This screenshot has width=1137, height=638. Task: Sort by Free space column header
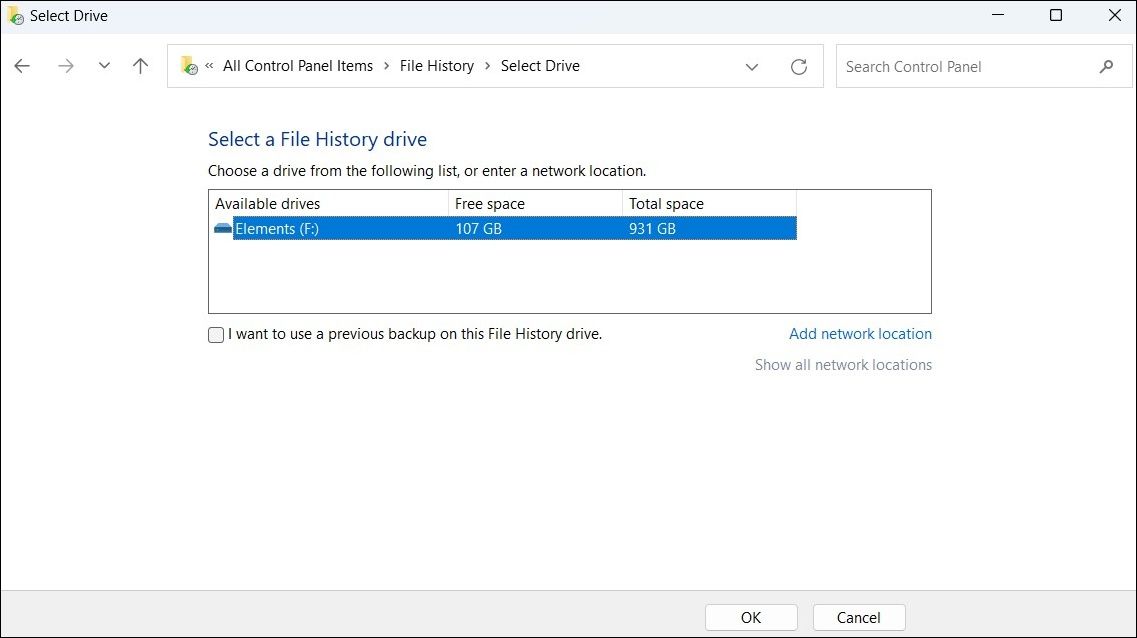point(535,204)
